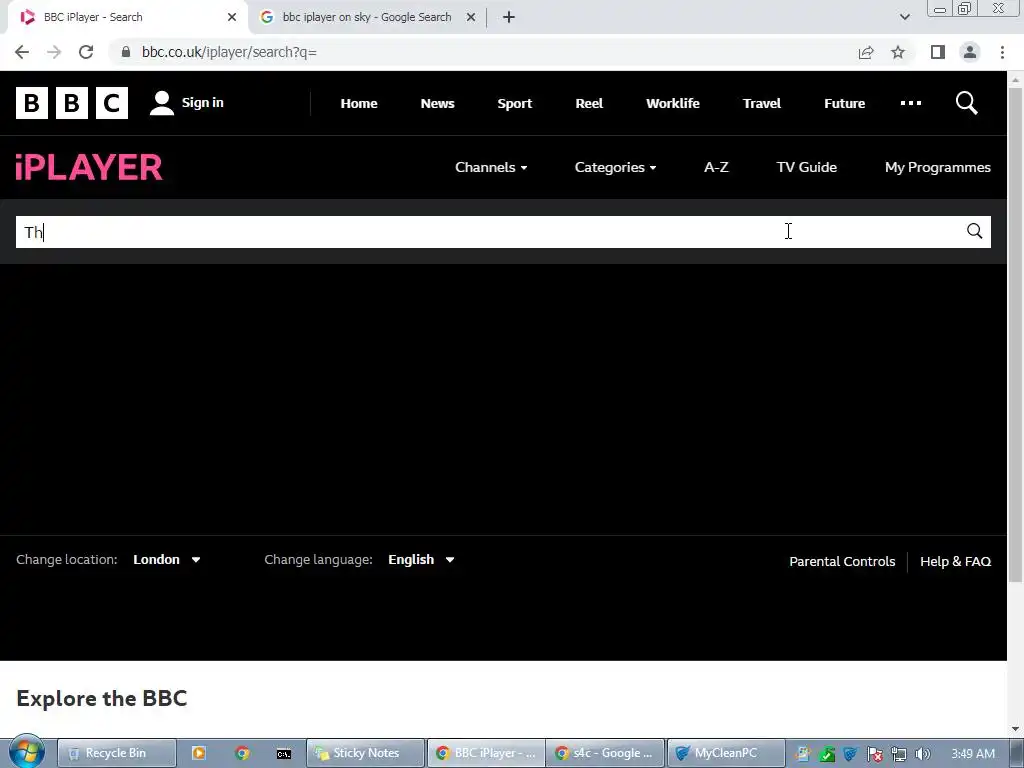1024x768 pixels.
Task: Expand Categories dropdown
Action: pyautogui.click(x=615, y=167)
